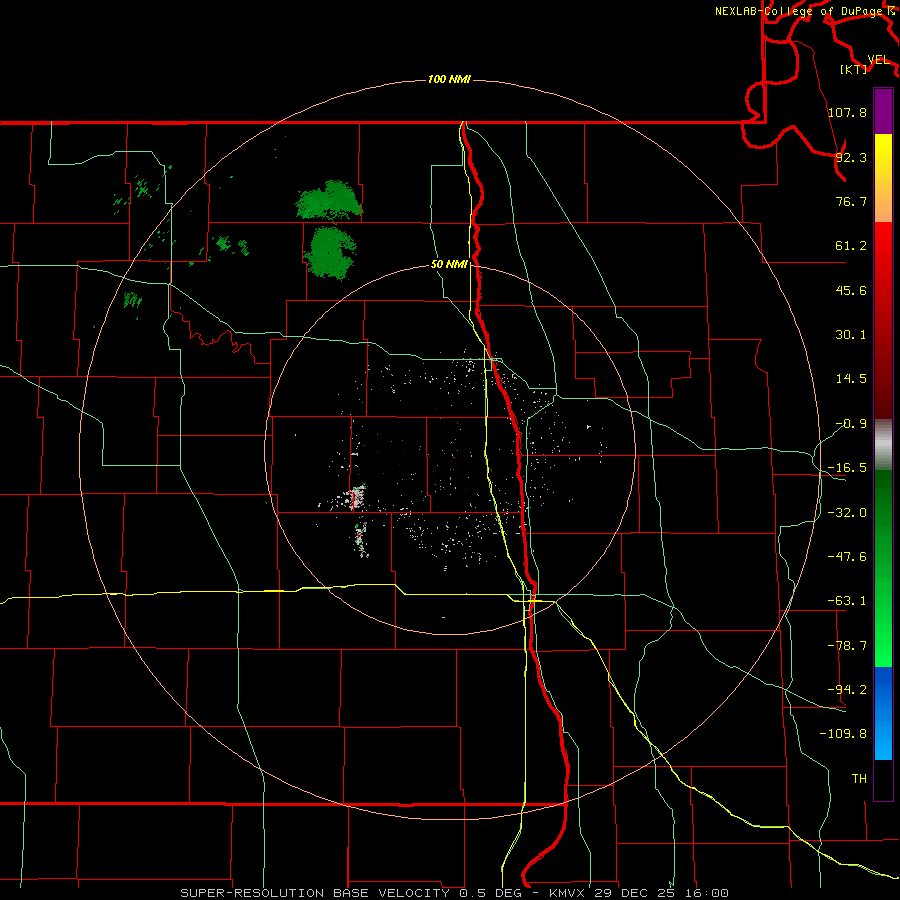Select the -16.5 scale value

pos(847,468)
